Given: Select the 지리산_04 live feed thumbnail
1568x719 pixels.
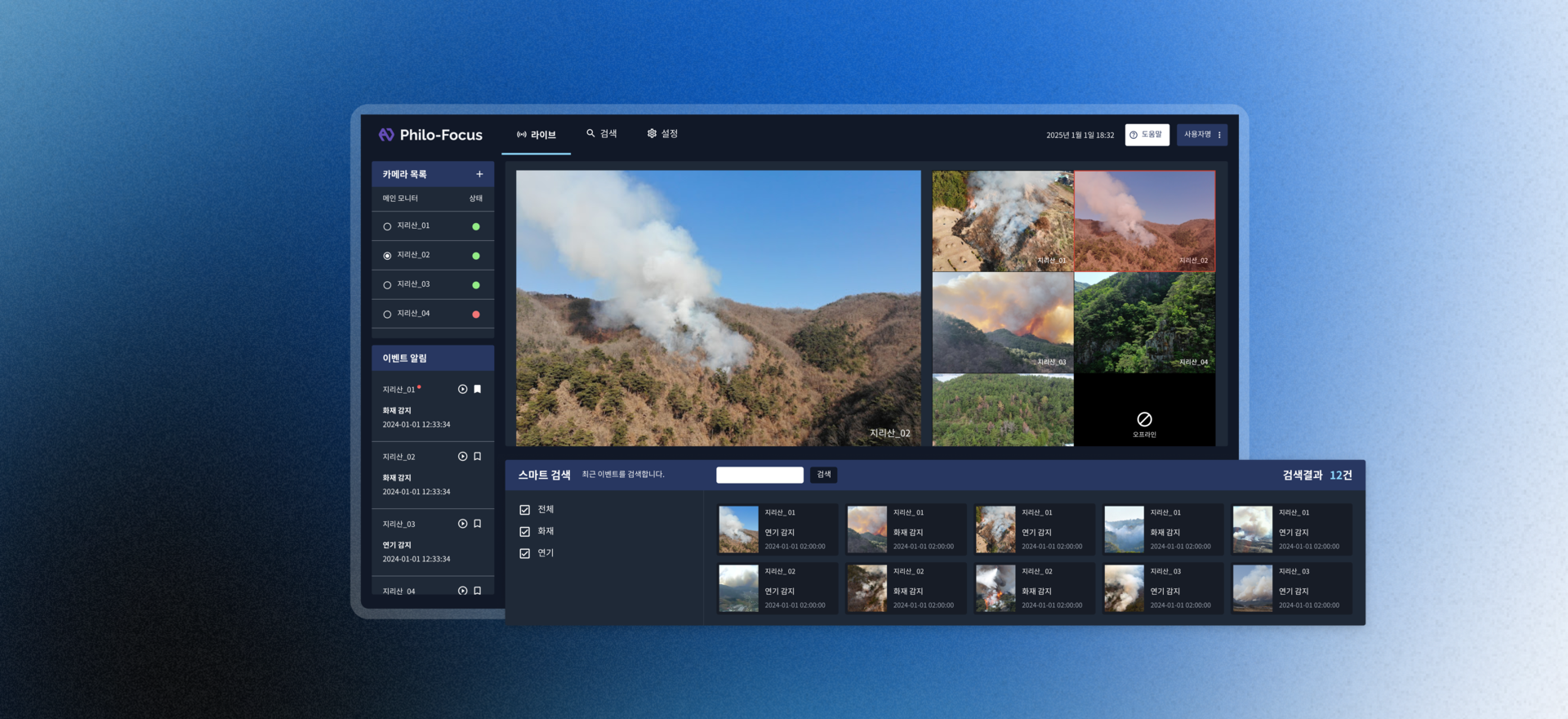Looking at the screenshot, I should (x=1145, y=323).
